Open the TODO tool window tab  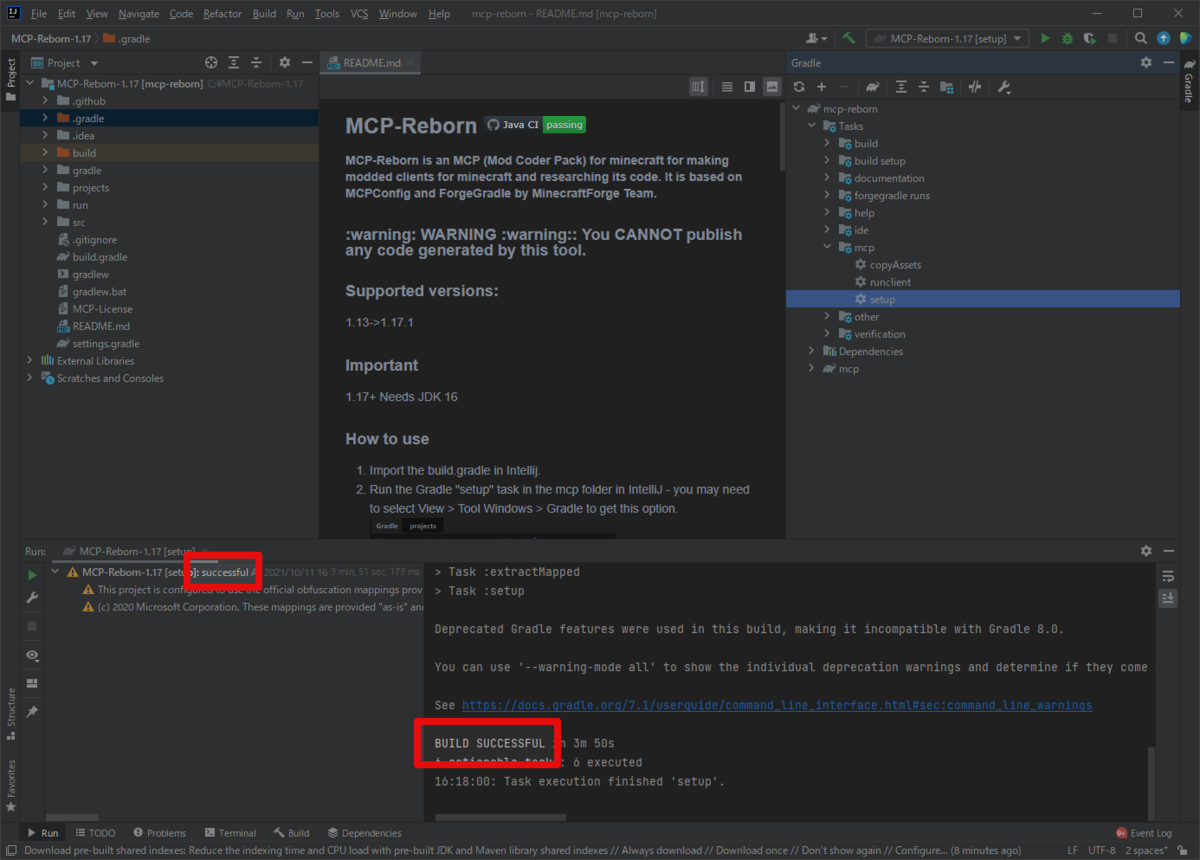[94, 833]
